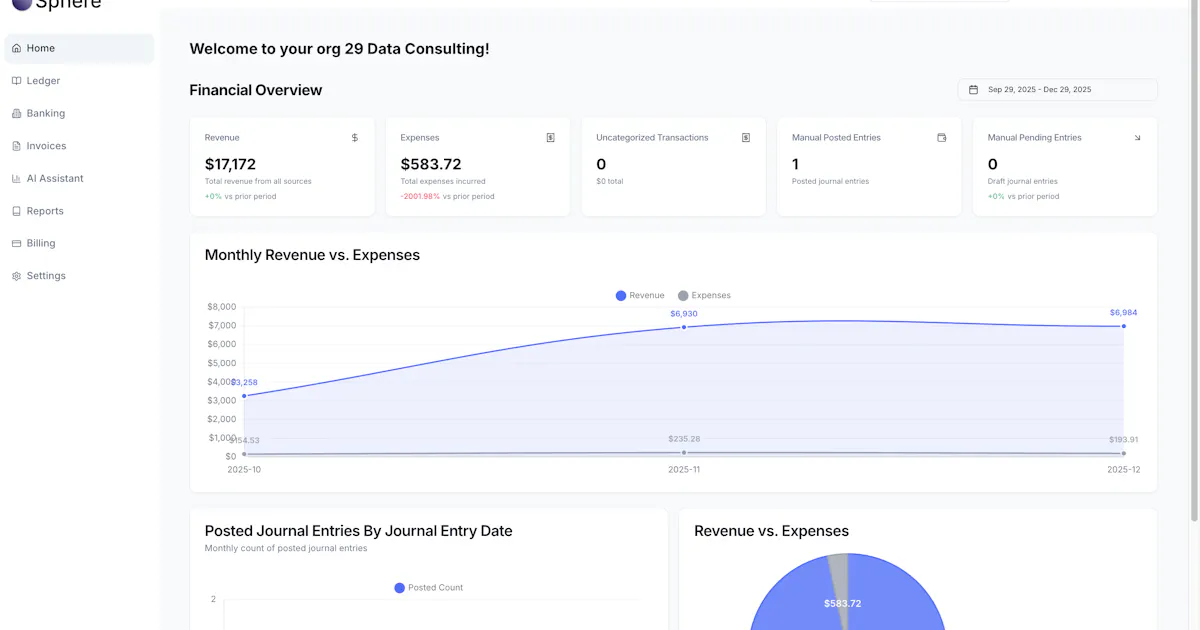Click the receipt icon on Expenses card
Image resolution: width=1200 pixels, height=630 pixels.
coord(550,138)
